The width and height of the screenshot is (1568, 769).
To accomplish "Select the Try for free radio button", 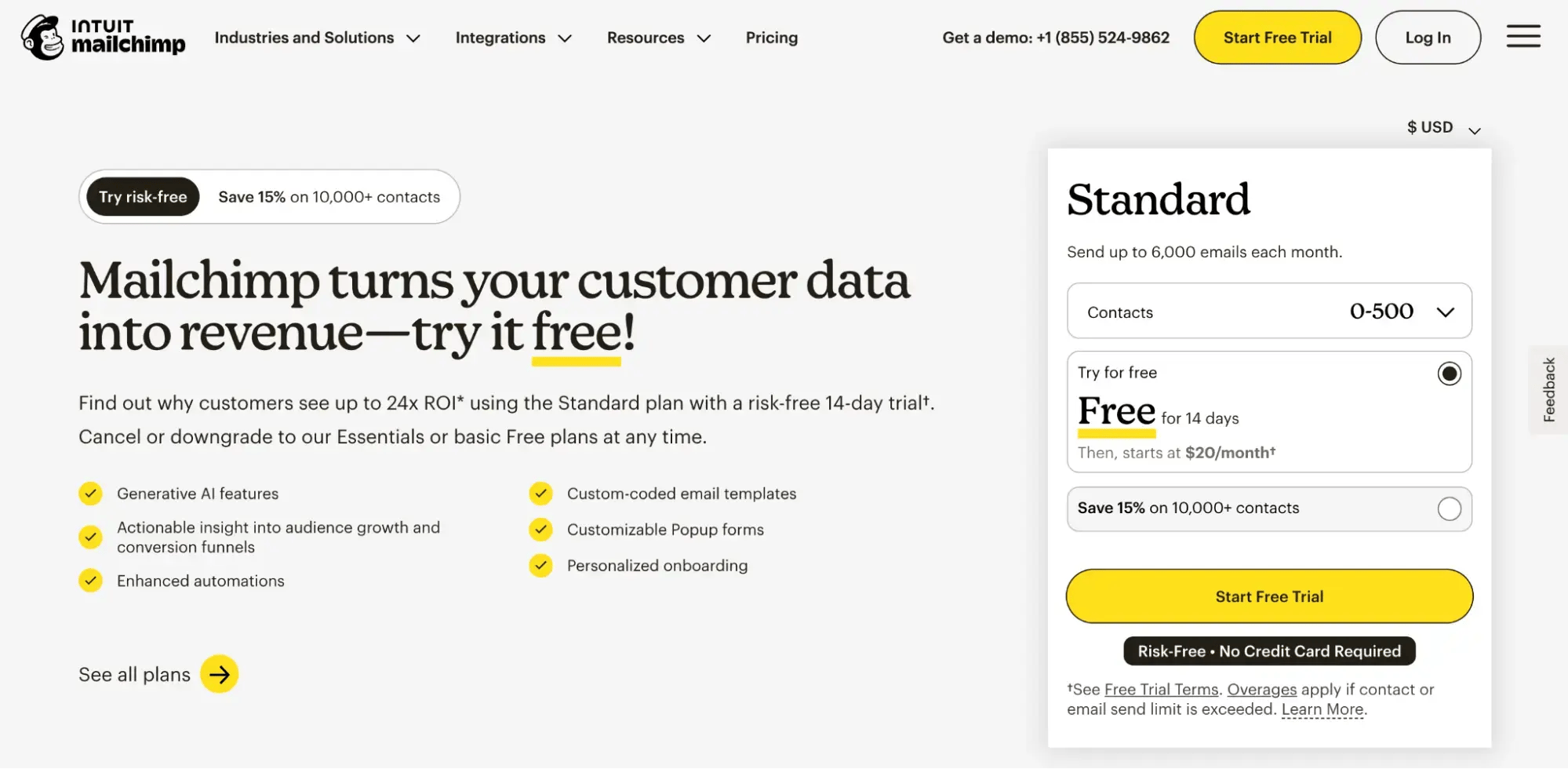I will 1450,374.
